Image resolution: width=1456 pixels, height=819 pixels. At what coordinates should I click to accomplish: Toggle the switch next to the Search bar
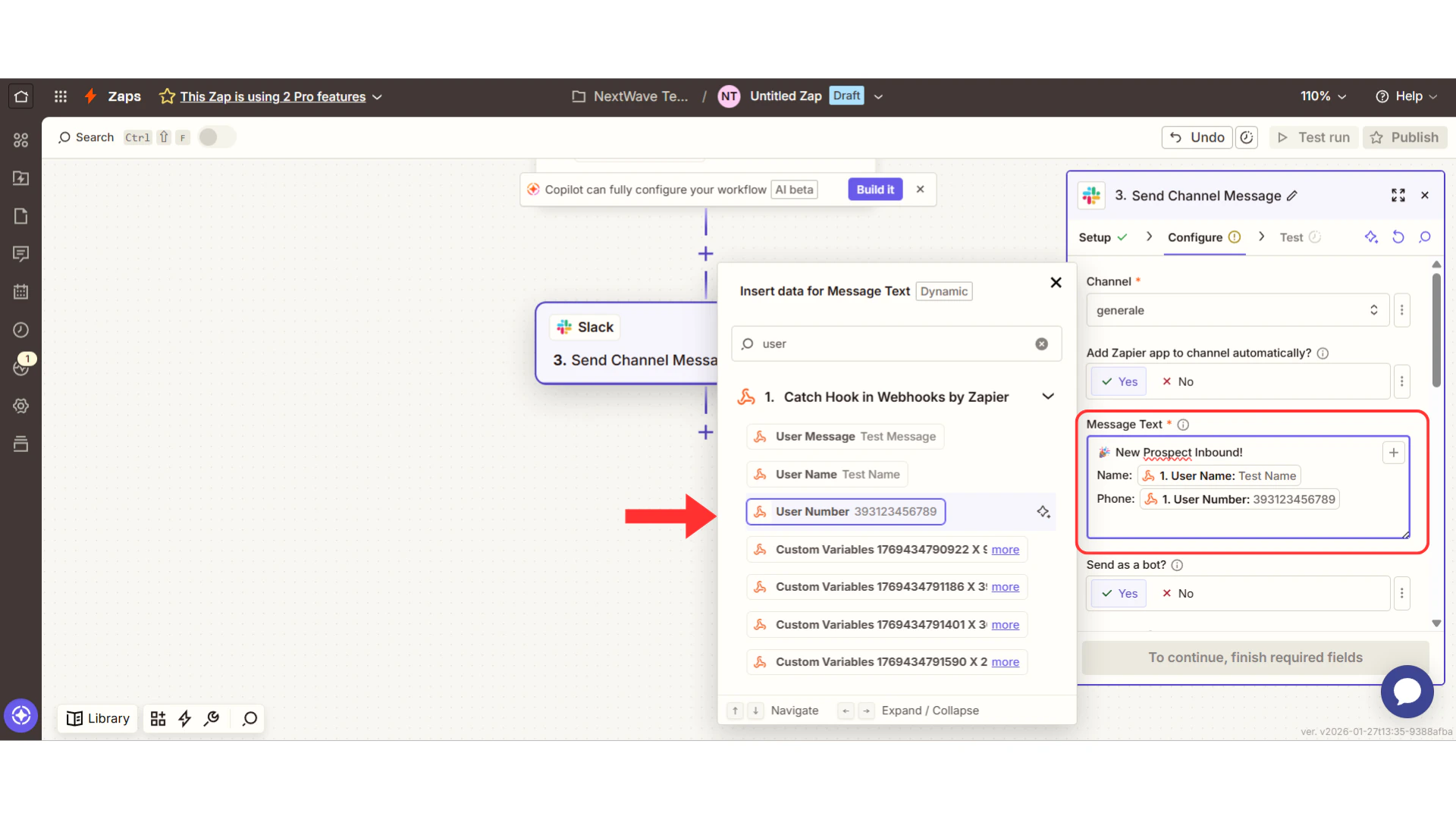[216, 137]
